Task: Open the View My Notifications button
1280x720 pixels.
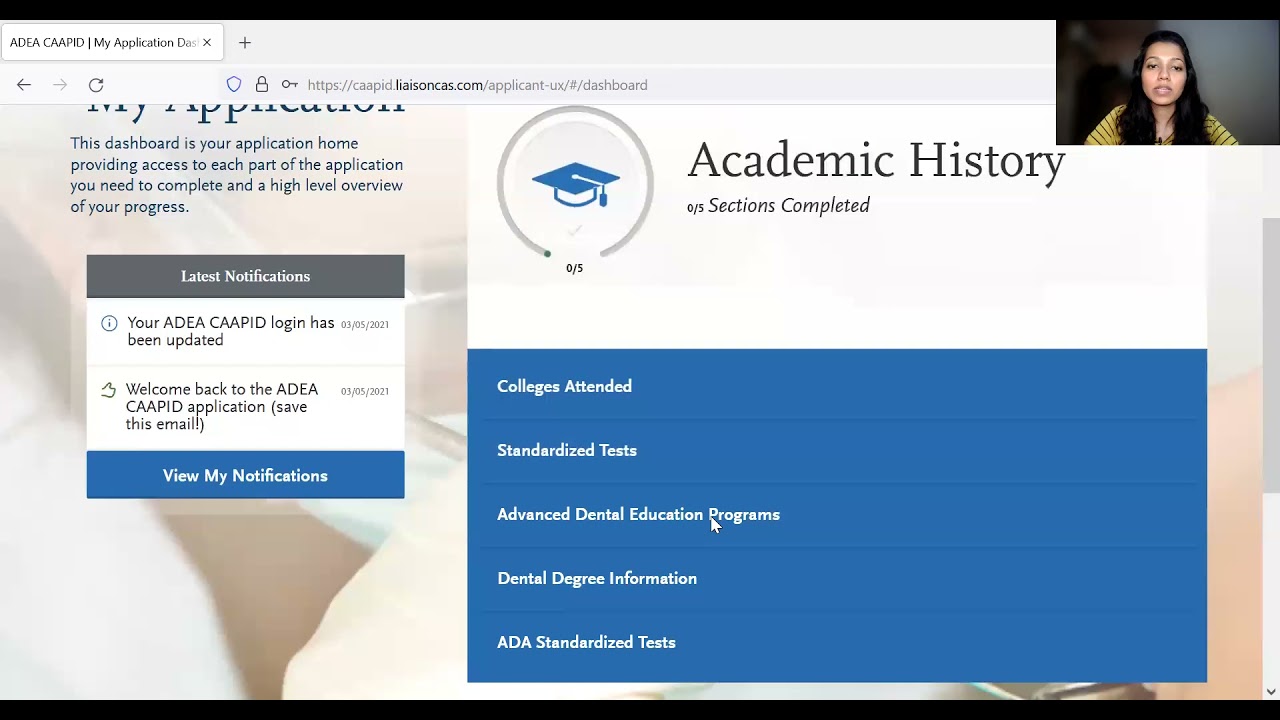Action: 245,475
